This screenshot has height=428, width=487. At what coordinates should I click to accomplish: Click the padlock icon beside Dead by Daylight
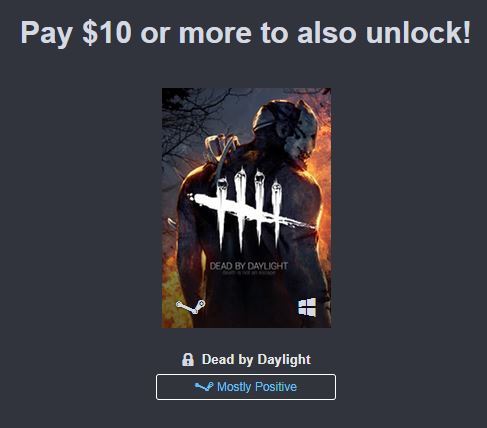[188, 360]
